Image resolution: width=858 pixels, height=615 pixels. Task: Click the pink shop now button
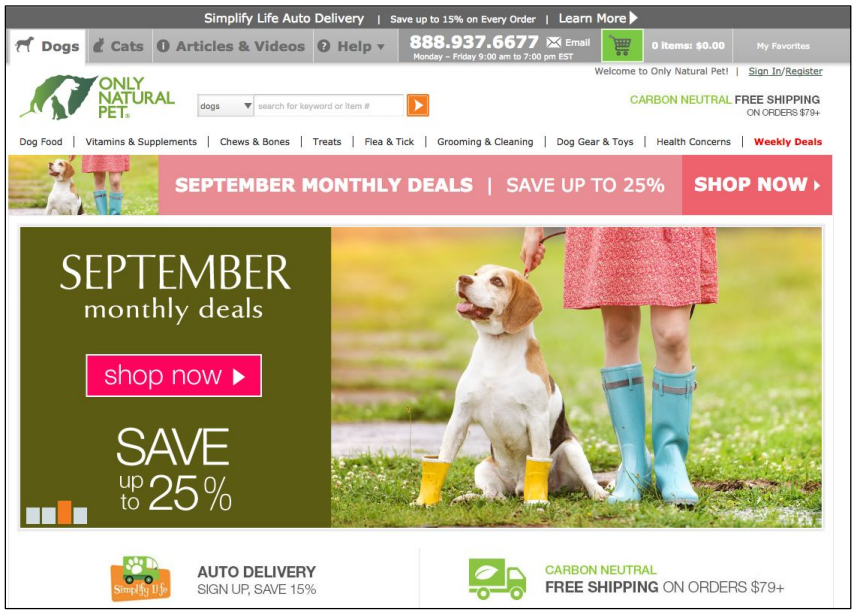(173, 375)
